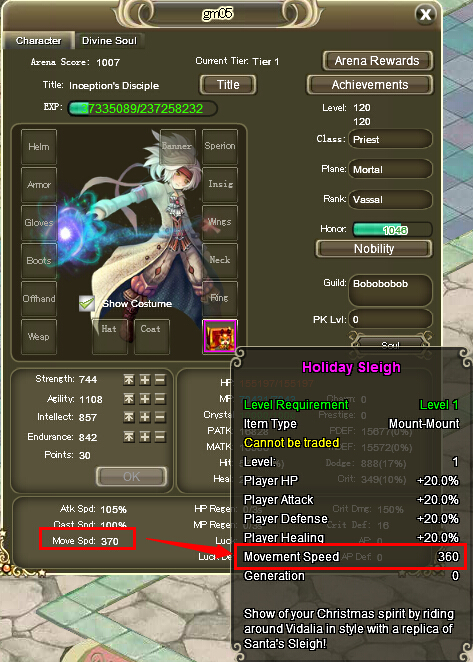This screenshot has width=473, height=662.
Task: Open the Nobility panel
Action: pyautogui.click(x=374, y=249)
